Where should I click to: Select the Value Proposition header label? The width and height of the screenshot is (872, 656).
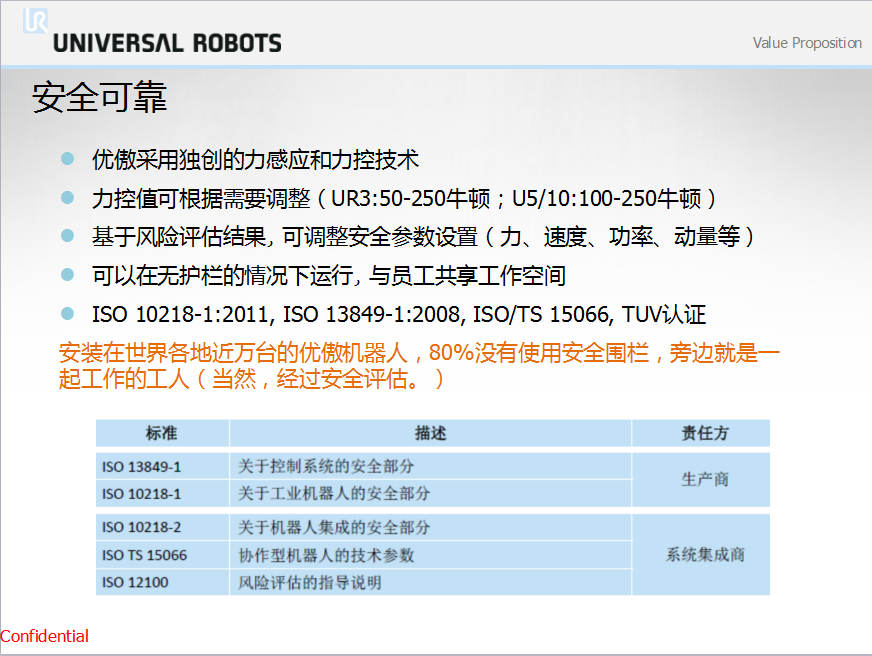pyautogui.click(x=806, y=43)
